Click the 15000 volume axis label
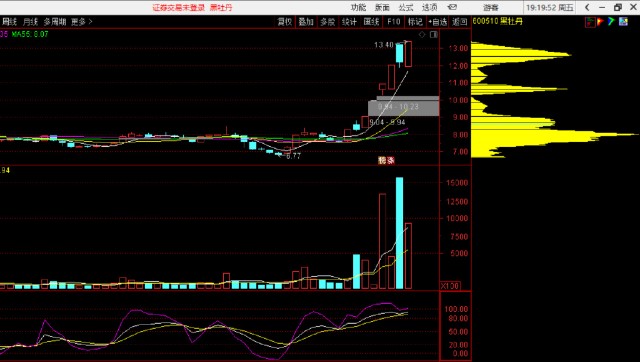This screenshot has width=640, height=362. point(457,183)
